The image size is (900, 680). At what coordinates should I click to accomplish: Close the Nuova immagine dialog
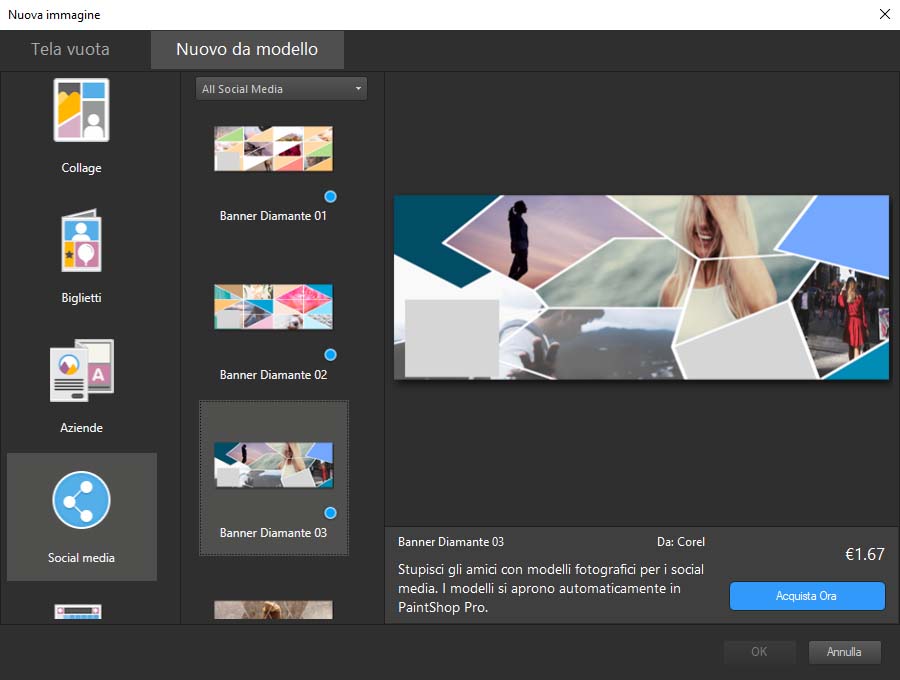(883, 14)
